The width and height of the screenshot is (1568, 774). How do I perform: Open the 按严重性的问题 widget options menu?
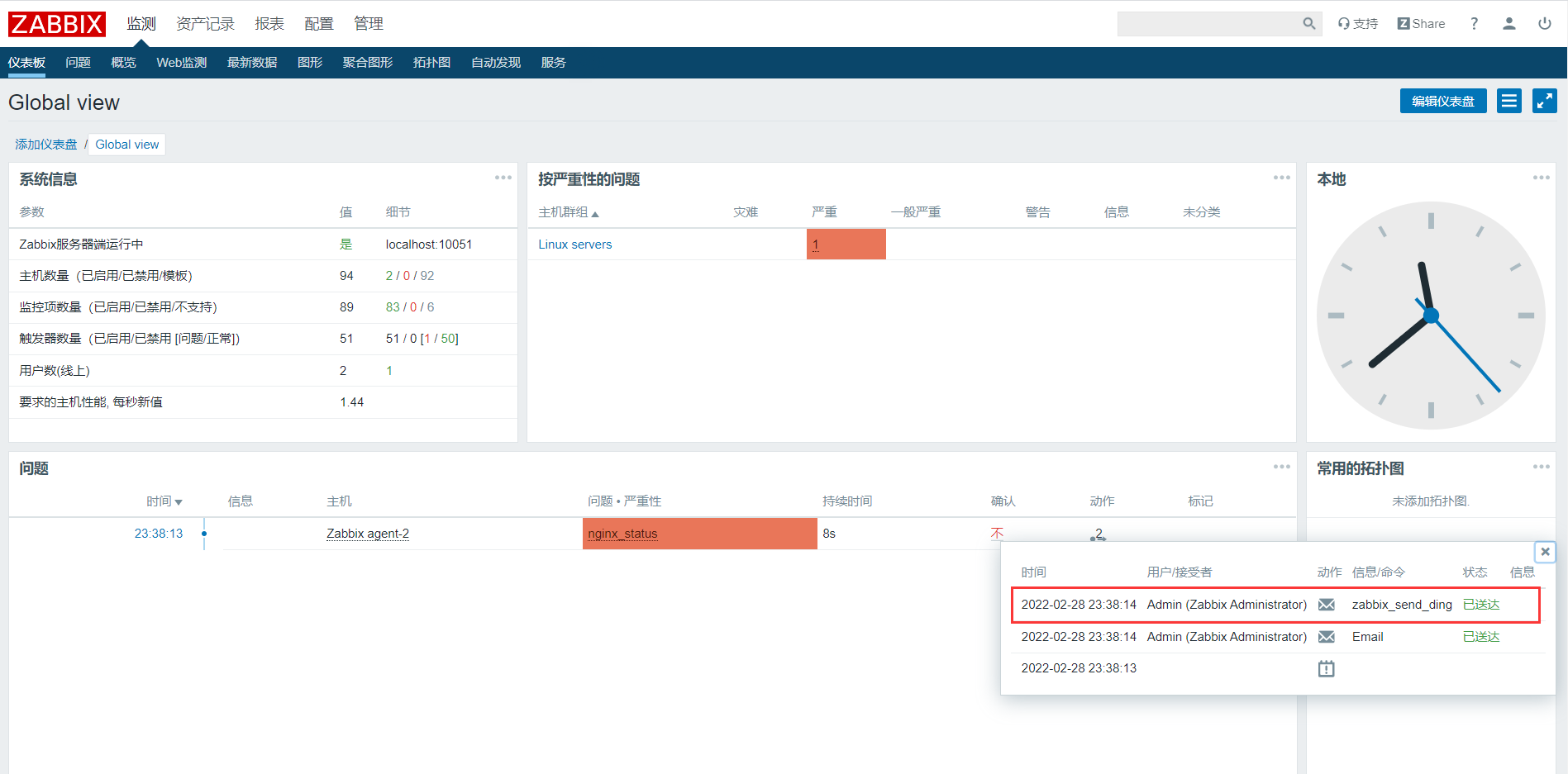click(1282, 178)
